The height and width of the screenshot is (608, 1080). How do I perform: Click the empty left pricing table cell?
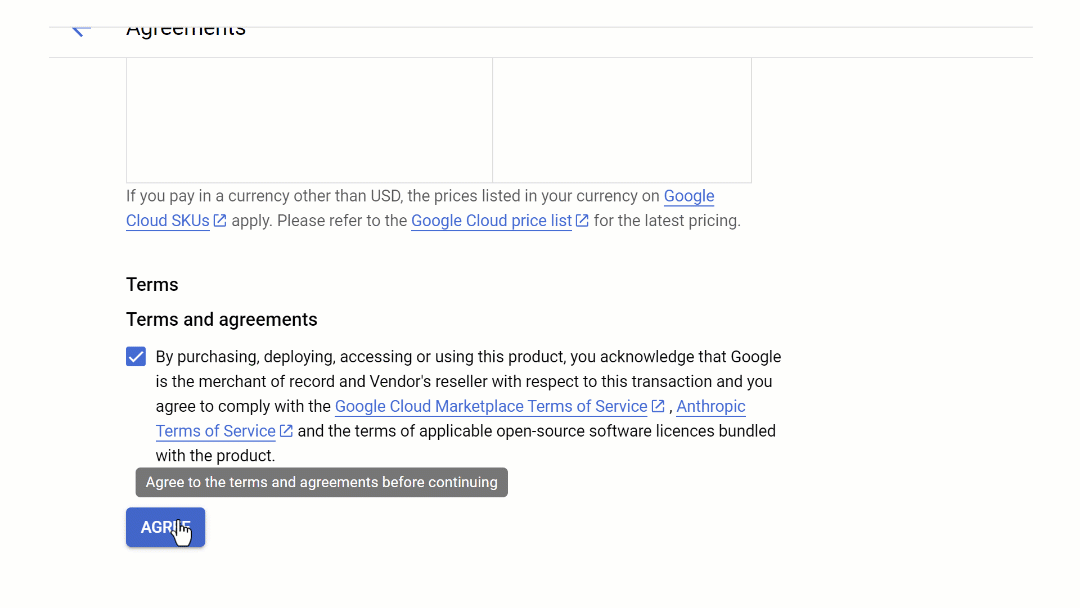[309, 120]
